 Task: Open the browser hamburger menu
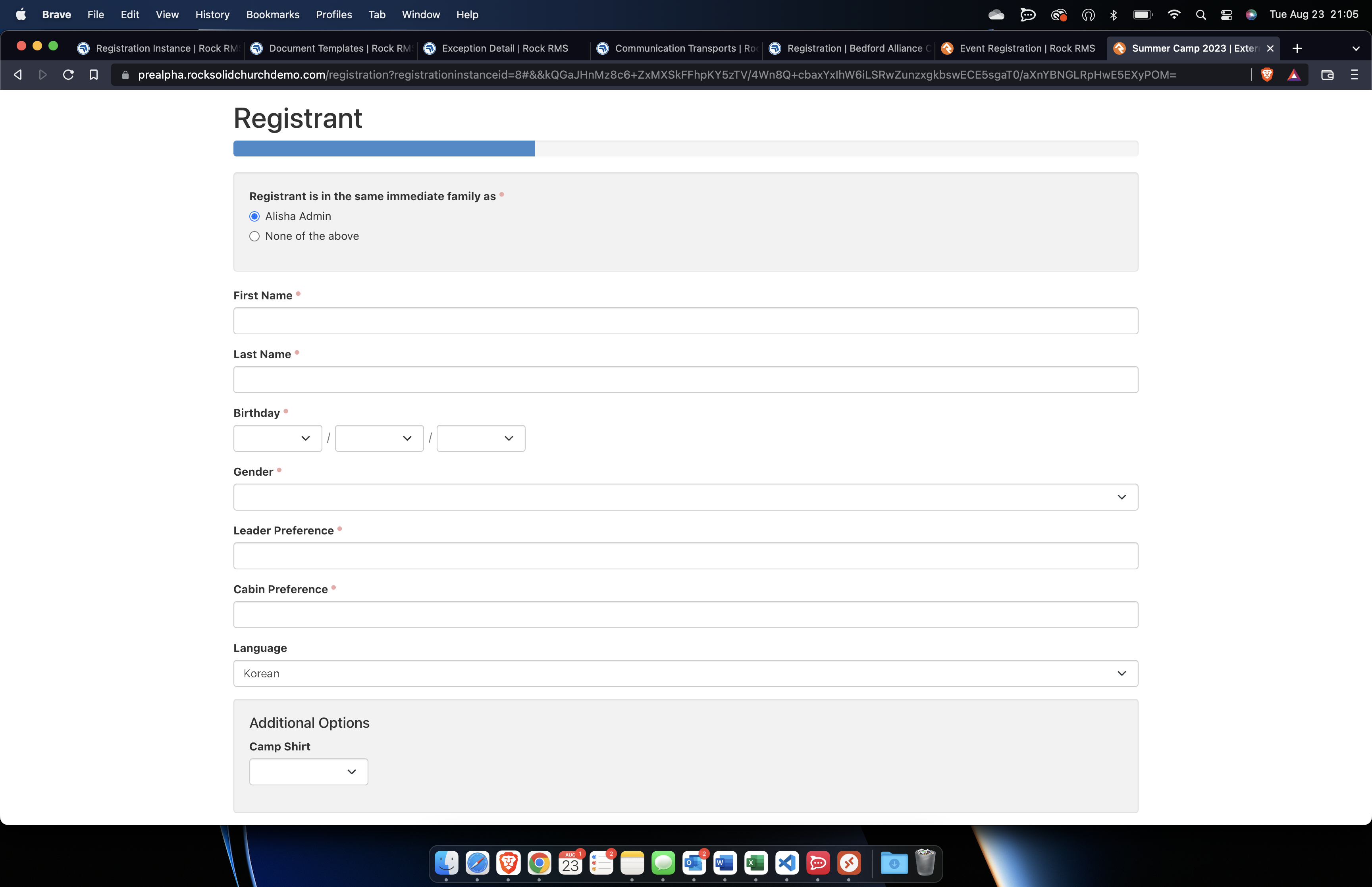point(1354,75)
